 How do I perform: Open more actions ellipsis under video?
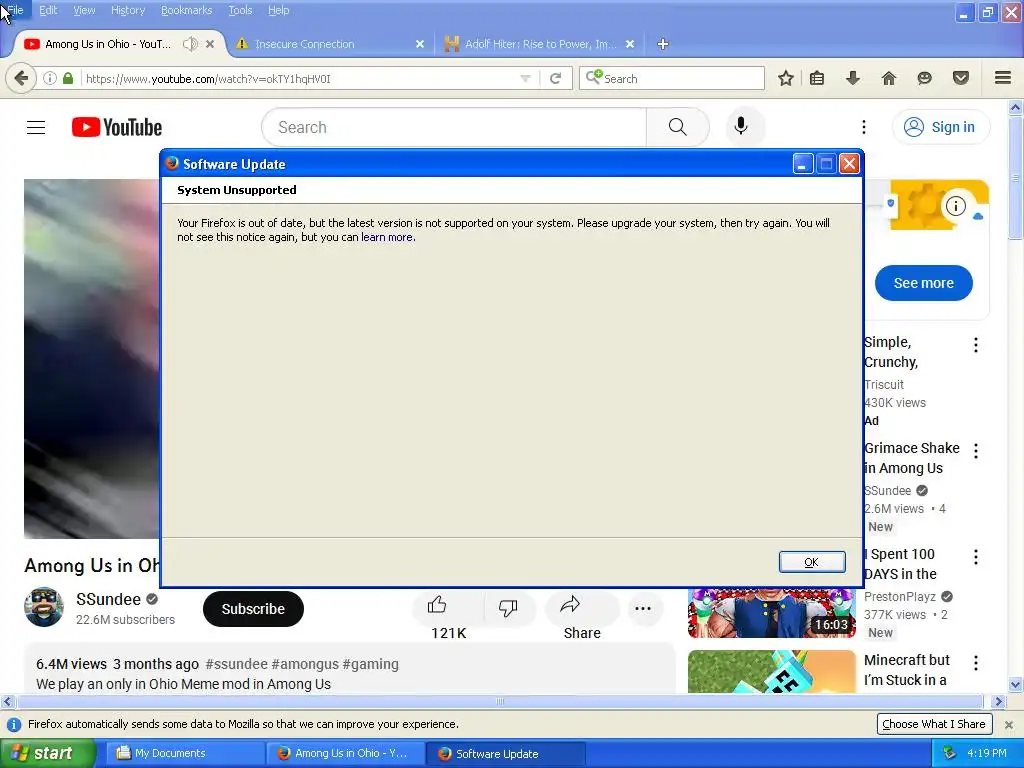point(643,609)
